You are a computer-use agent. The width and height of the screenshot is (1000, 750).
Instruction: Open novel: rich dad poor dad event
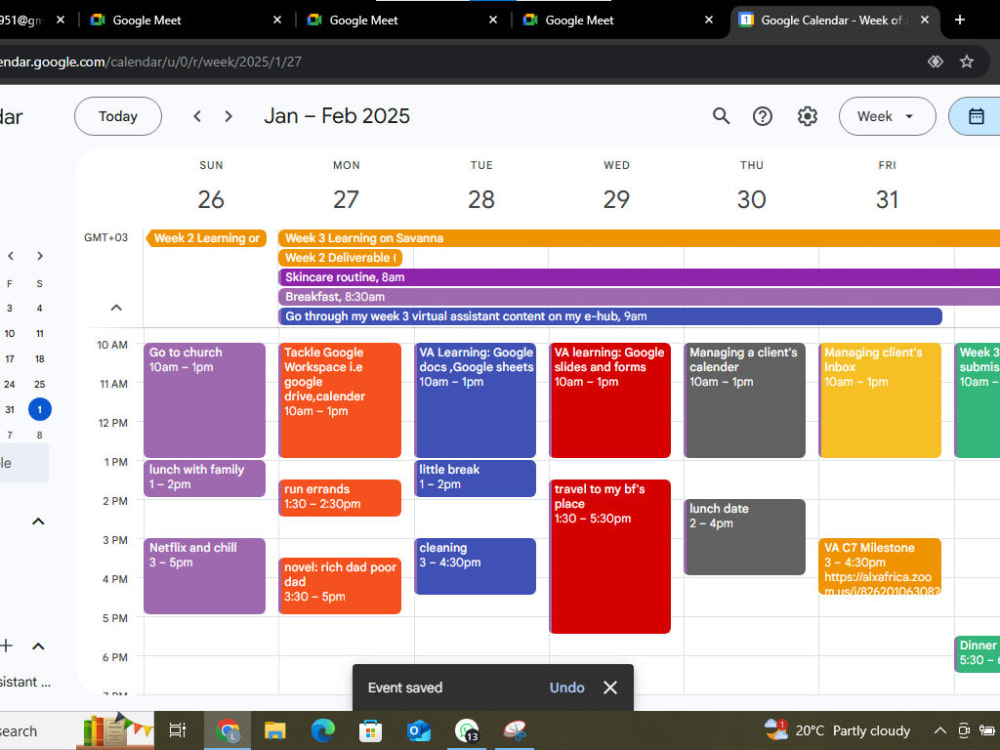[340, 585]
